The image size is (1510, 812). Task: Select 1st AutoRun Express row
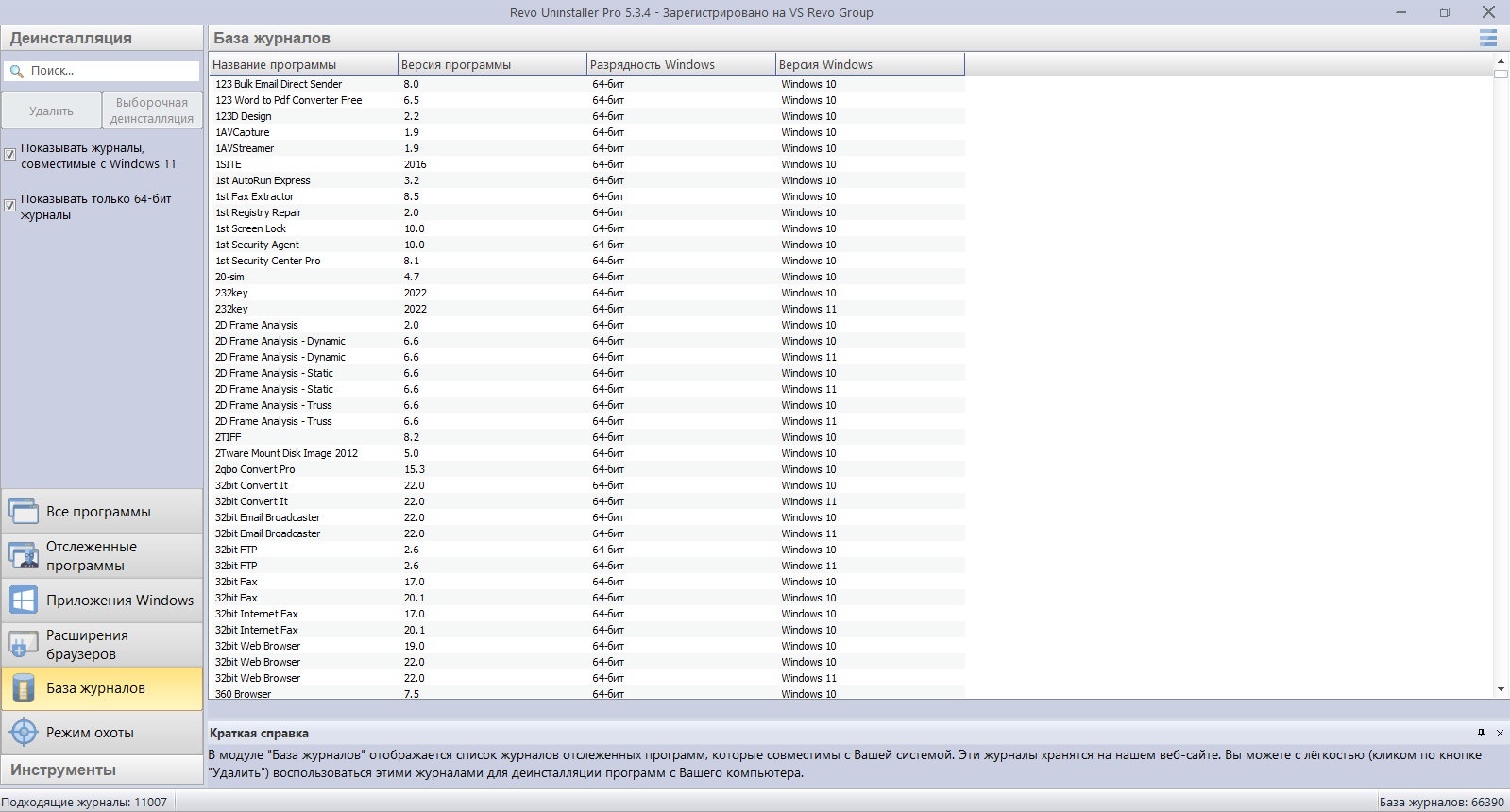[586, 180]
